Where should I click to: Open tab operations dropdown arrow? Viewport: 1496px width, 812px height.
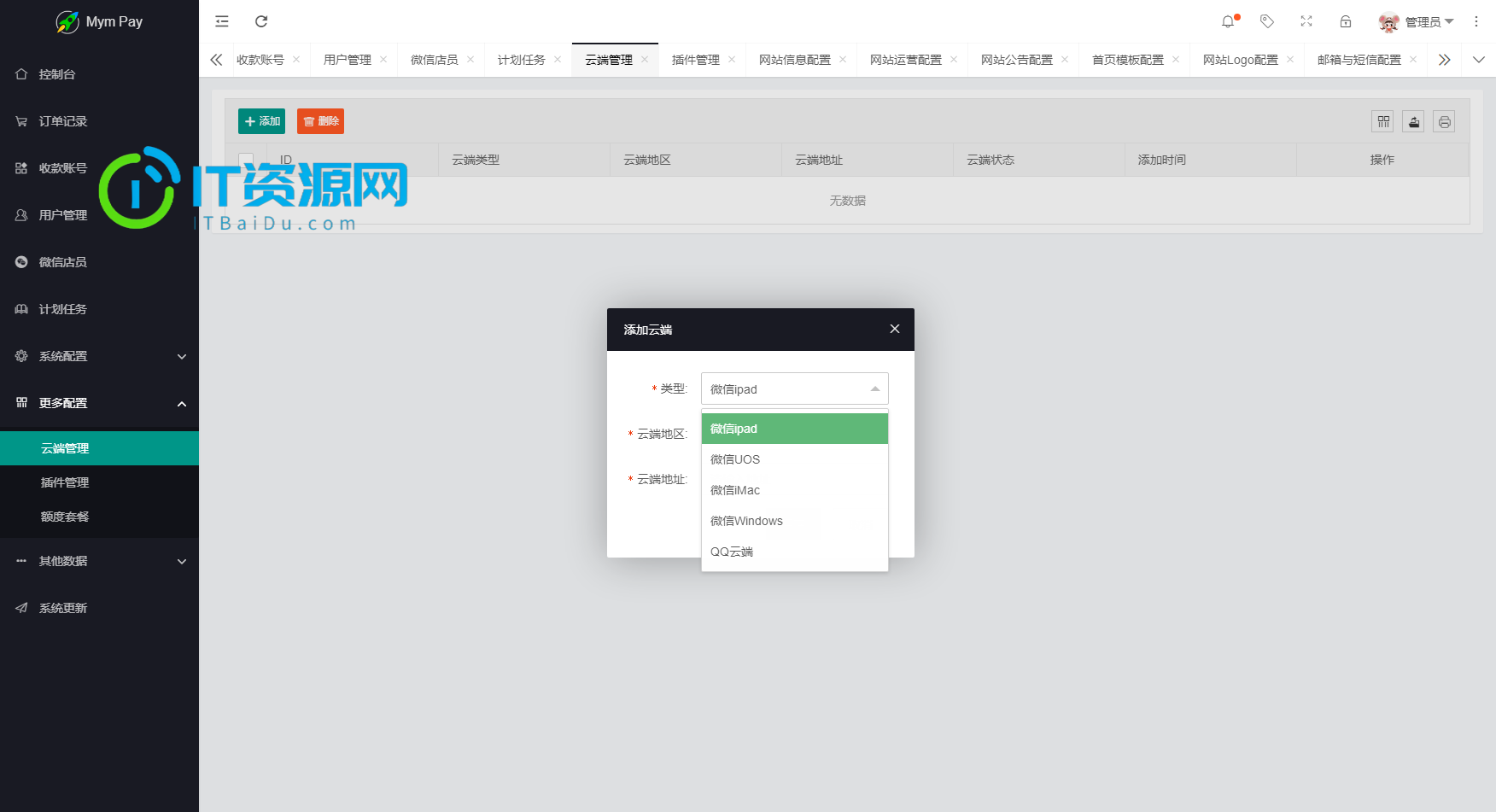click(1479, 60)
